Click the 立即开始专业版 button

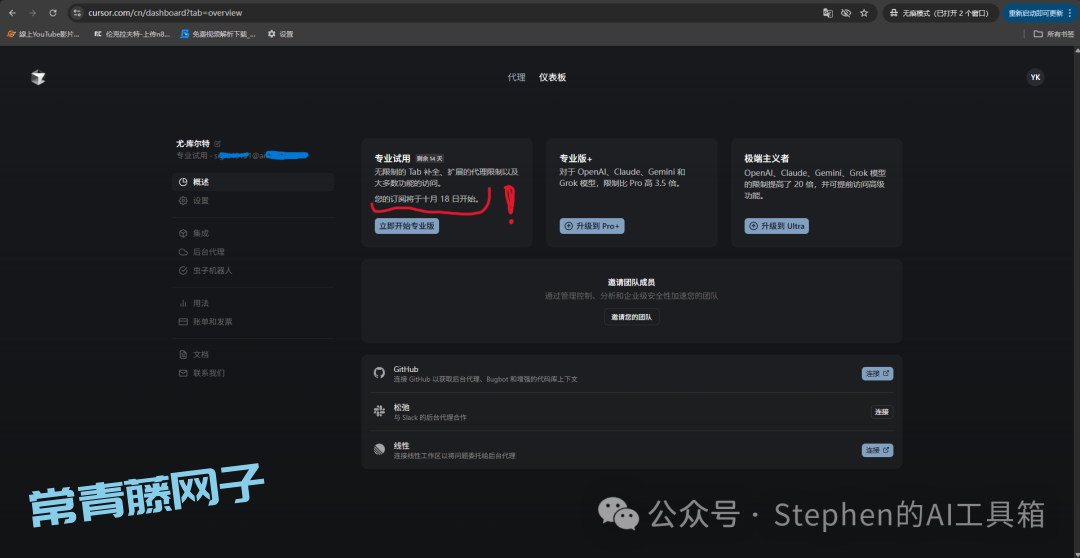click(406, 226)
